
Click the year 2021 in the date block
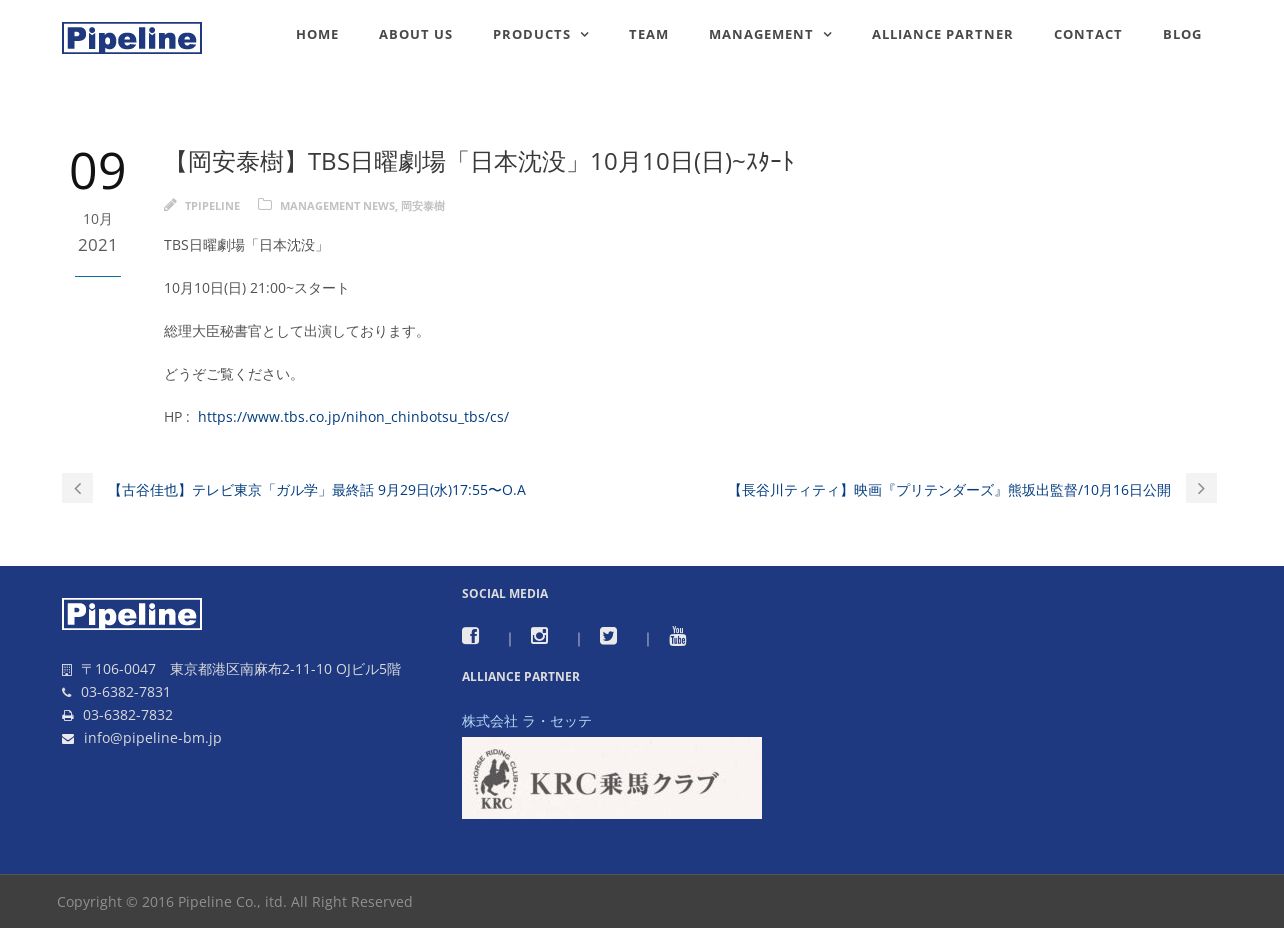(x=98, y=245)
